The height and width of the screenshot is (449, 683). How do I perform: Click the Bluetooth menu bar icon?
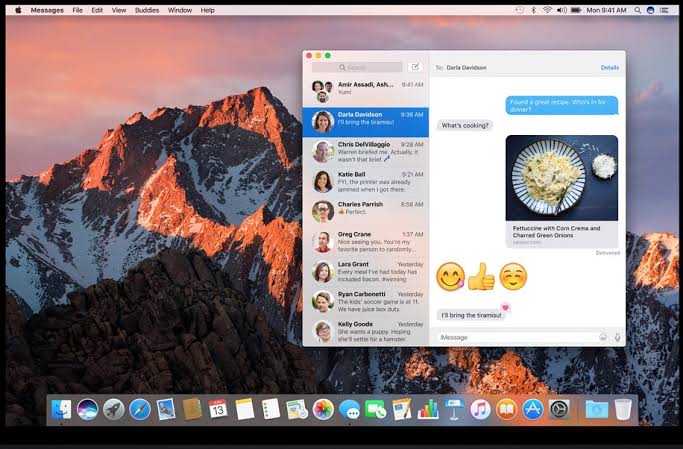[533, 10]
